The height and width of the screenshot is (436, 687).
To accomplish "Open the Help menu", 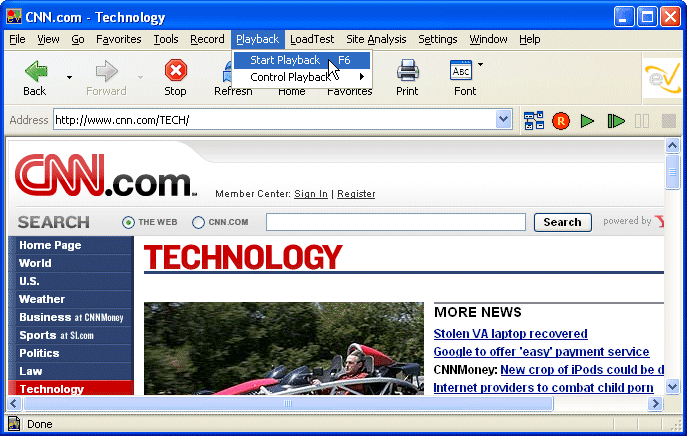I will 530,39.
